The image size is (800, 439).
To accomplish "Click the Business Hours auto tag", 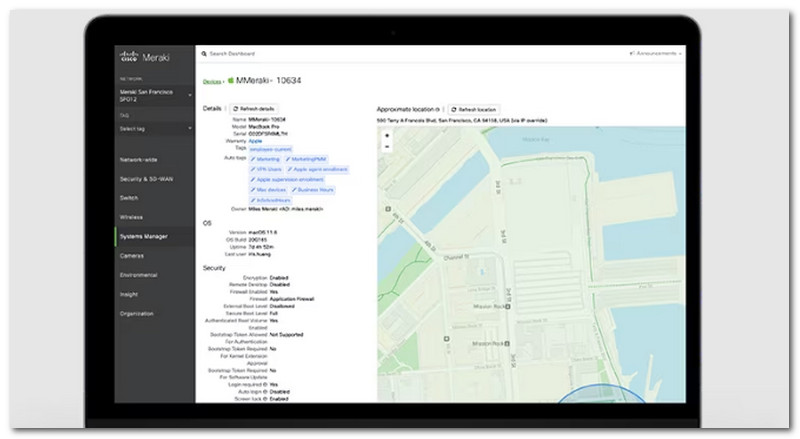I will tap(312, 190).
